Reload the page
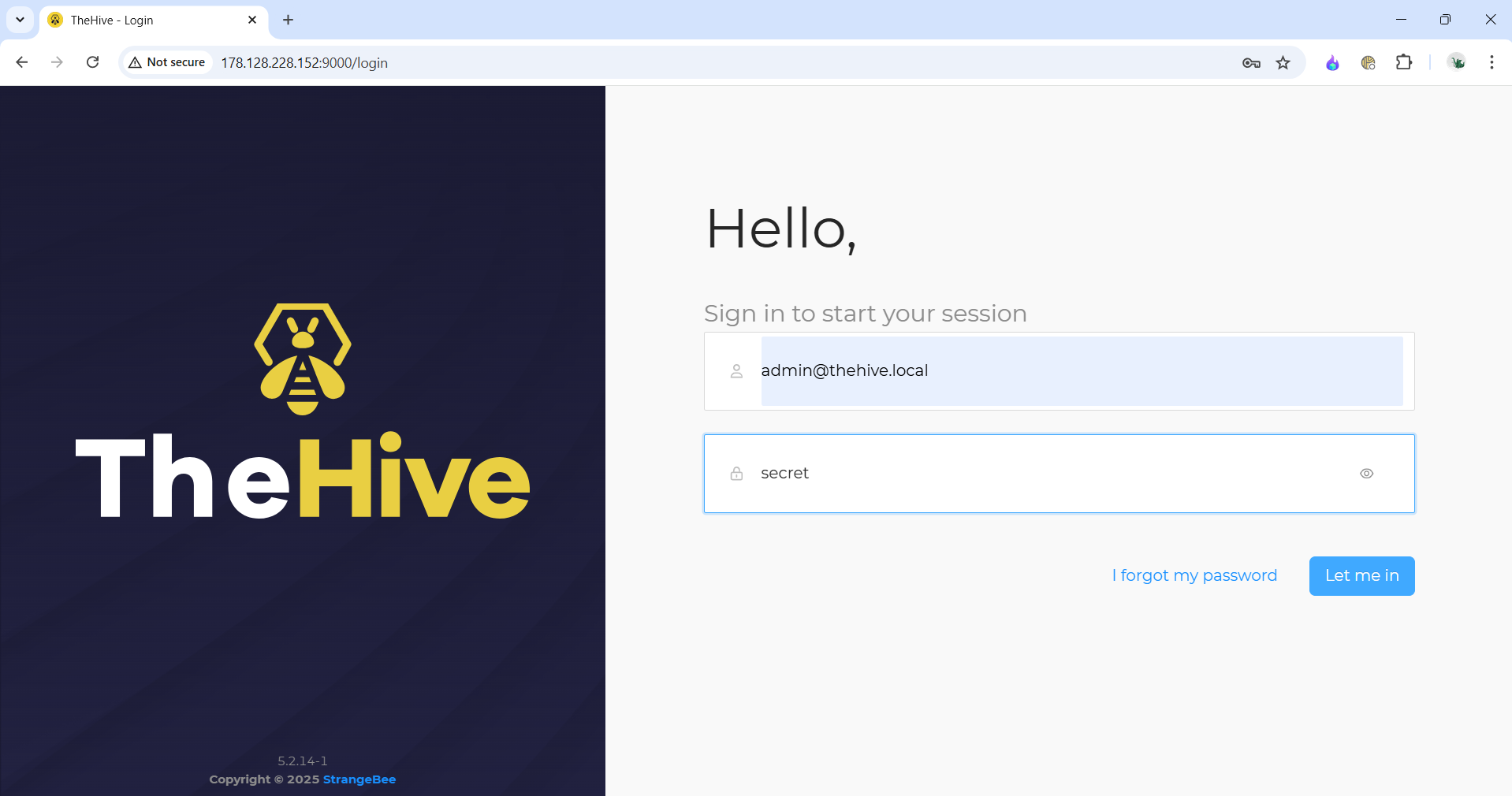 [92, 62]
